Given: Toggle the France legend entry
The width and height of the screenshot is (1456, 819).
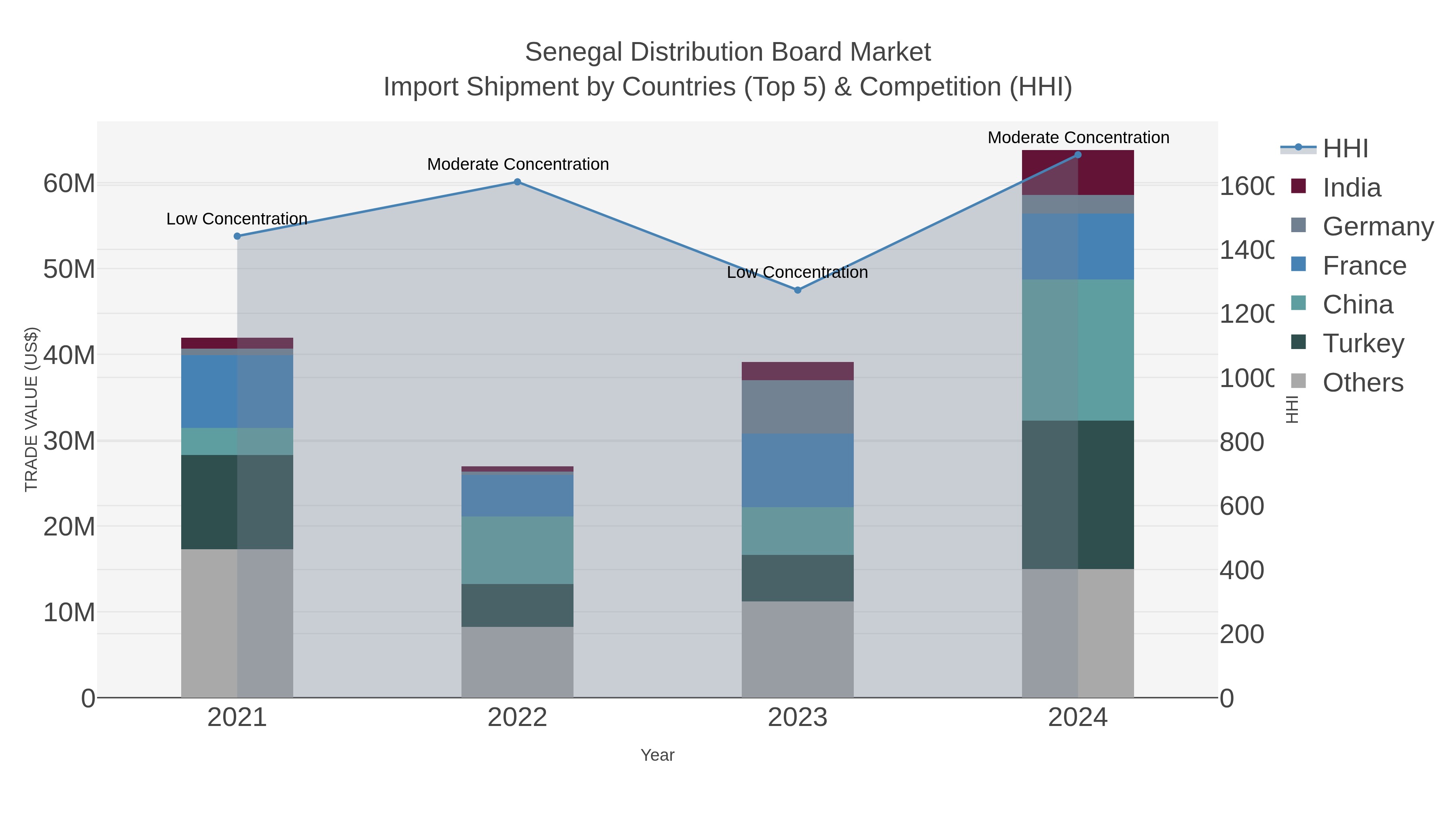Looking at the screenshot, I should [1348, 266].
